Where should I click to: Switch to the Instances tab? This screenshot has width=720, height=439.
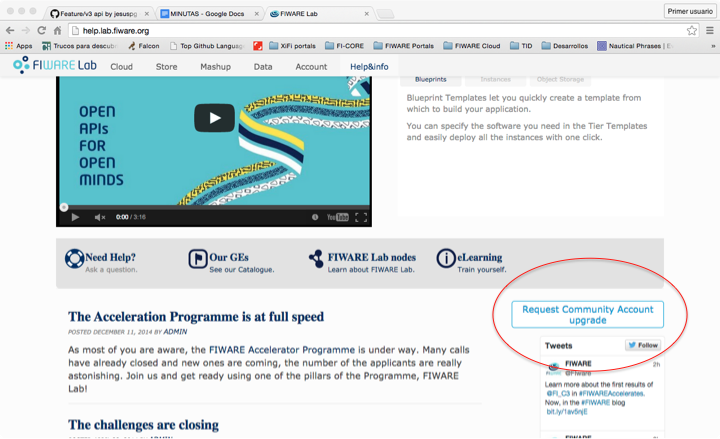click(x=495, y=79)
